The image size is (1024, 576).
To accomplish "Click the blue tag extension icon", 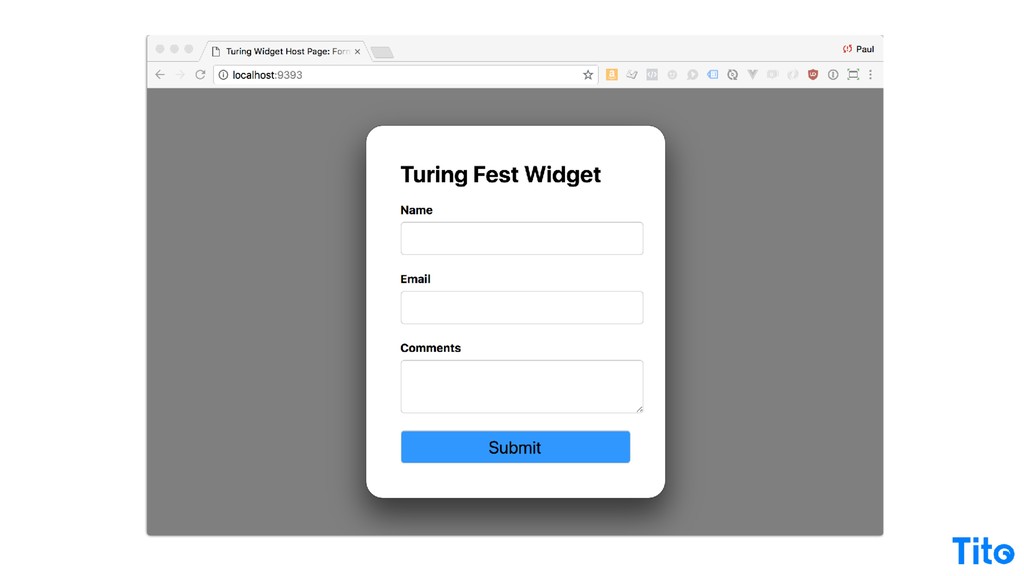I will pos(712,74).
